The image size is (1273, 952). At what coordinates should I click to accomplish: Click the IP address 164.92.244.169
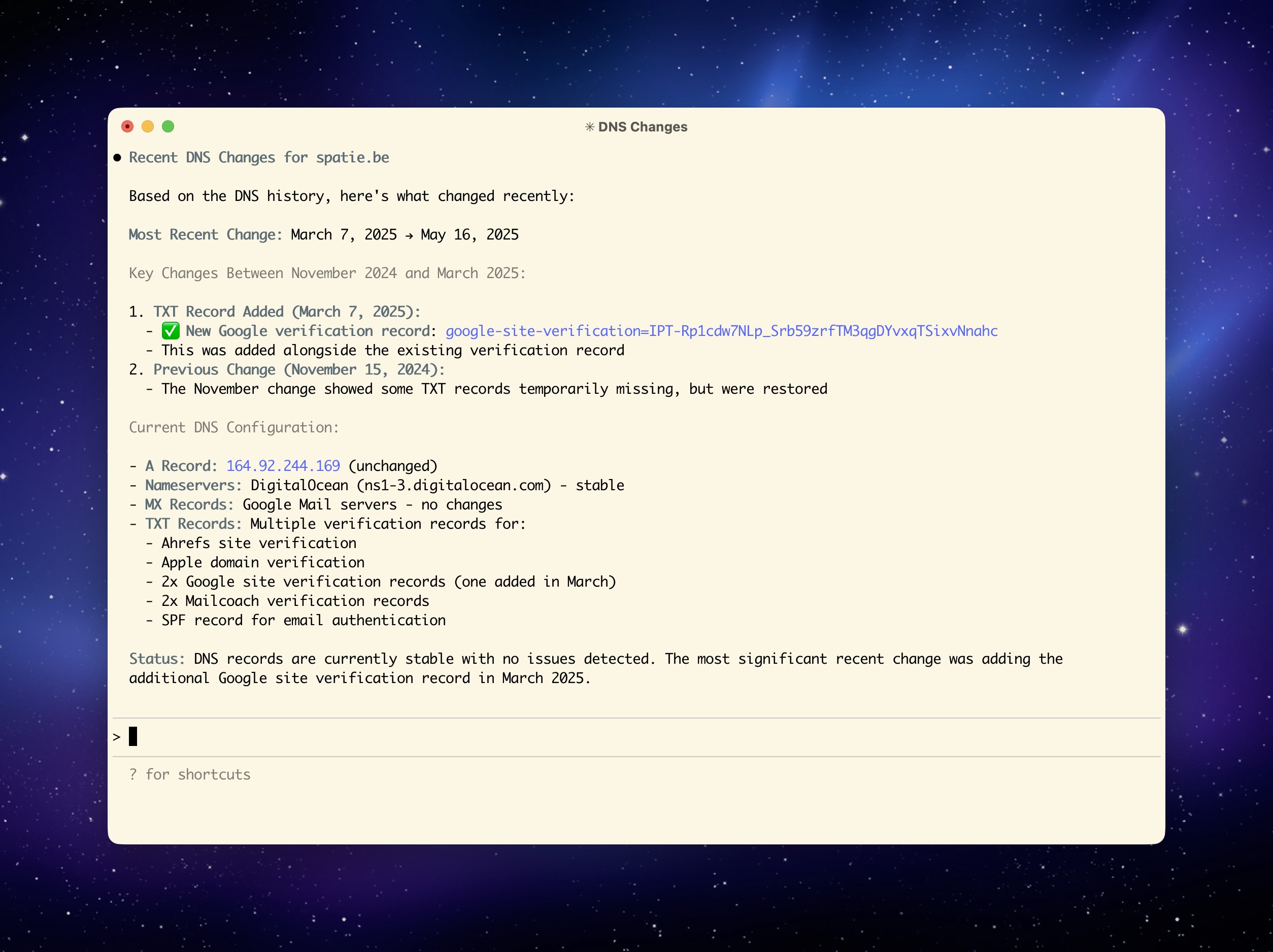pos(283,466)
